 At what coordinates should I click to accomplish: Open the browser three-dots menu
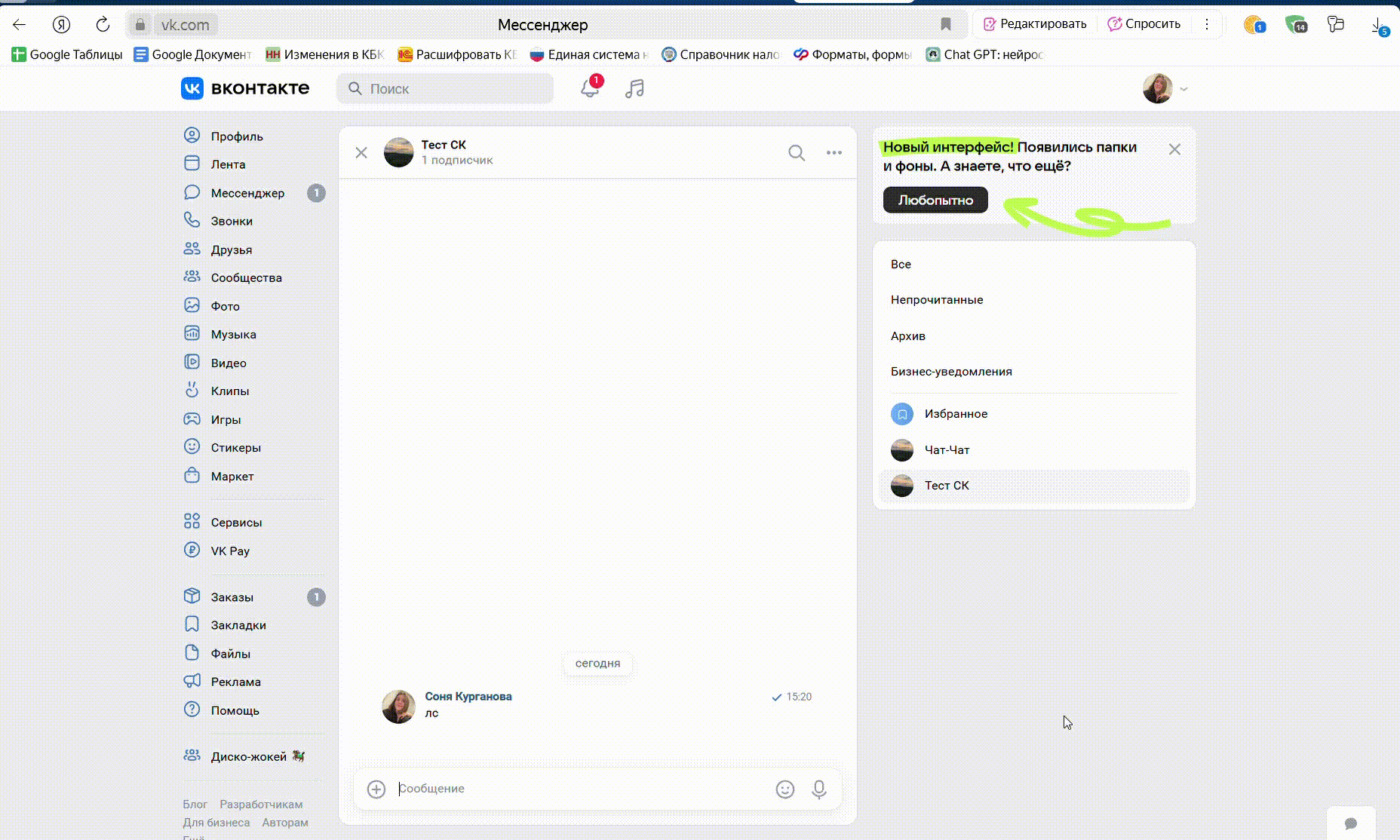1206,24
